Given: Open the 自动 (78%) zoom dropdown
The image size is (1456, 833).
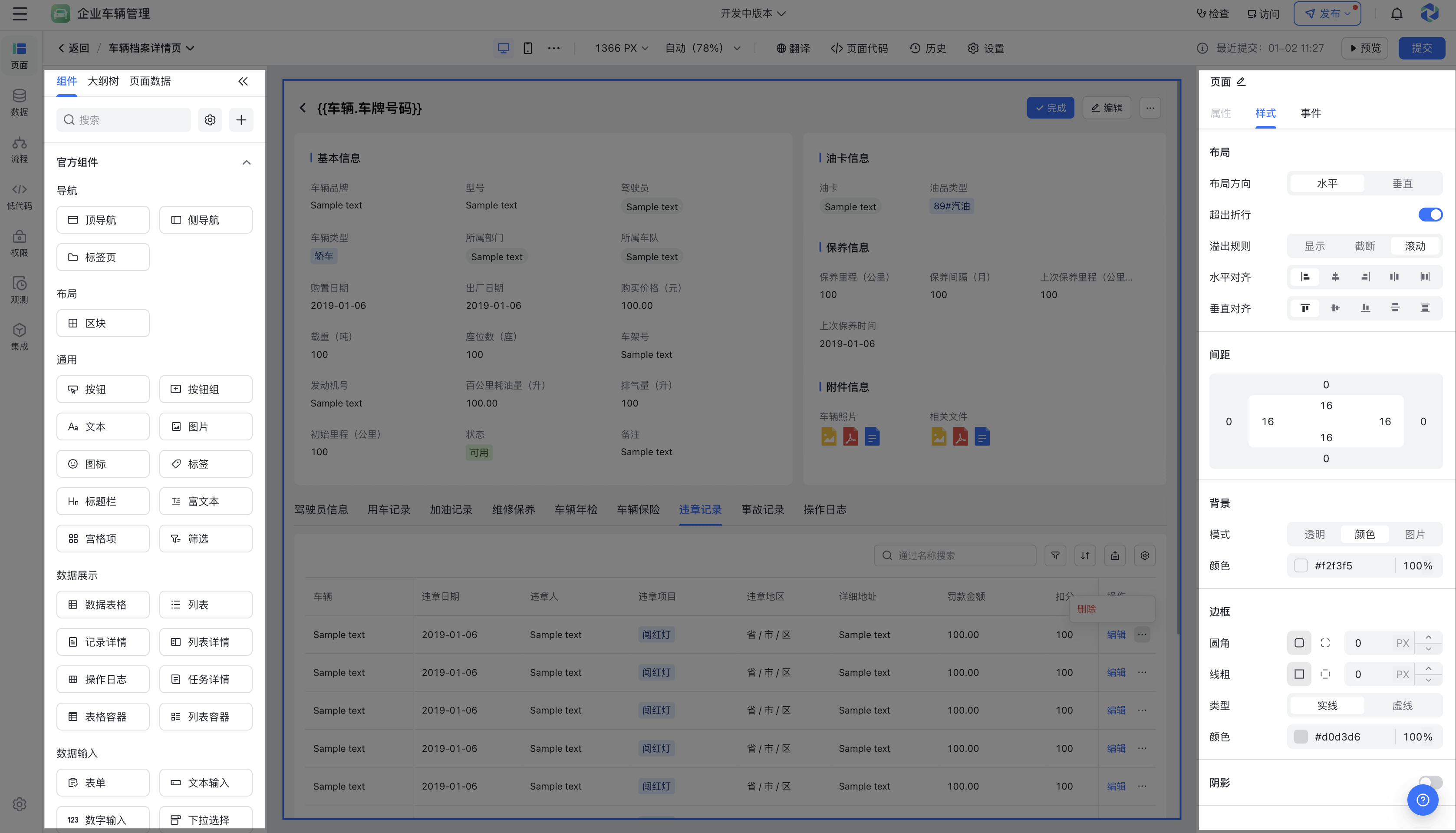Looking at the screenshot, I should point(703,48).
